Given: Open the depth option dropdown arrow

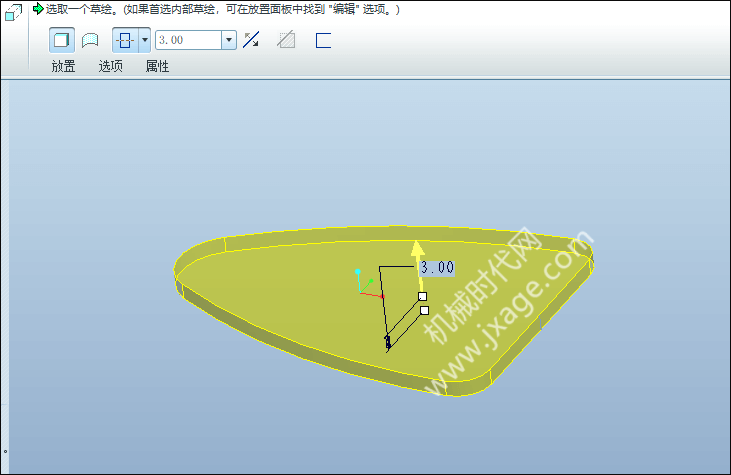Looking at the screenshot, I should 145,40.
